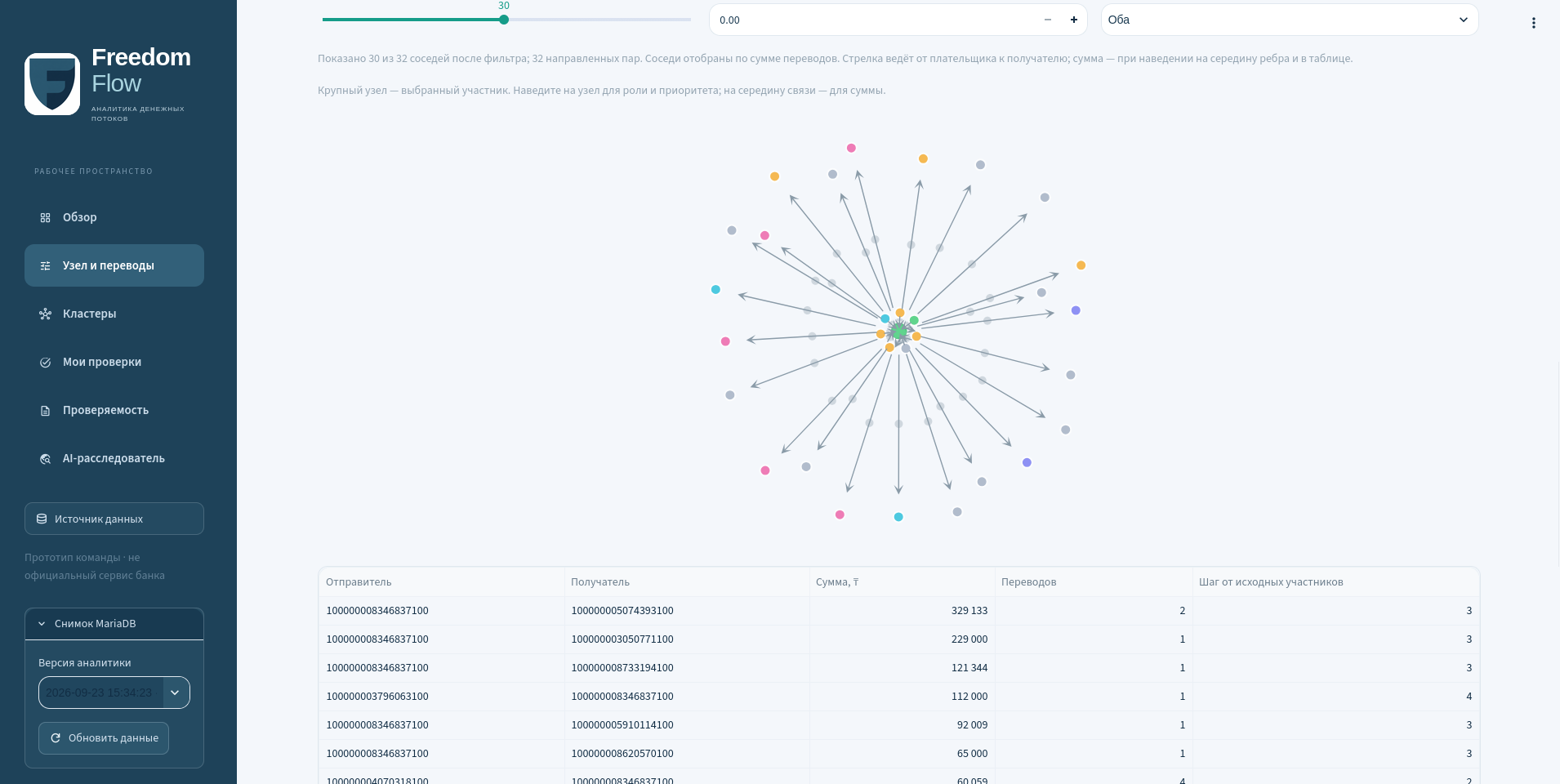This screenshot has width=1560, height=784.
Task: Click the central green node in graph
Action: (x=898, y=332)
